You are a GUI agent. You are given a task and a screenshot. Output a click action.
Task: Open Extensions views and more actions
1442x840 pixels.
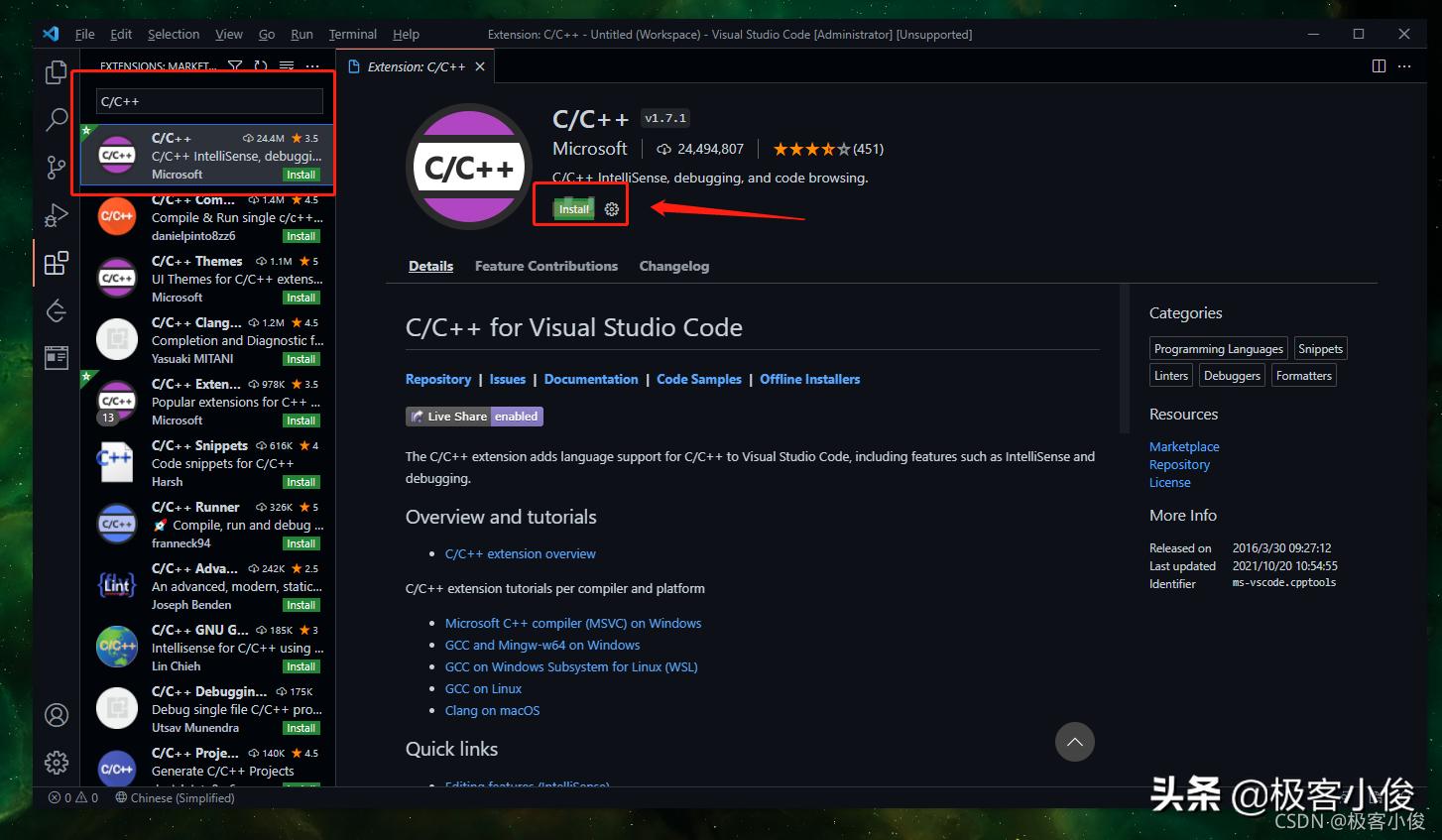[312, 66]
